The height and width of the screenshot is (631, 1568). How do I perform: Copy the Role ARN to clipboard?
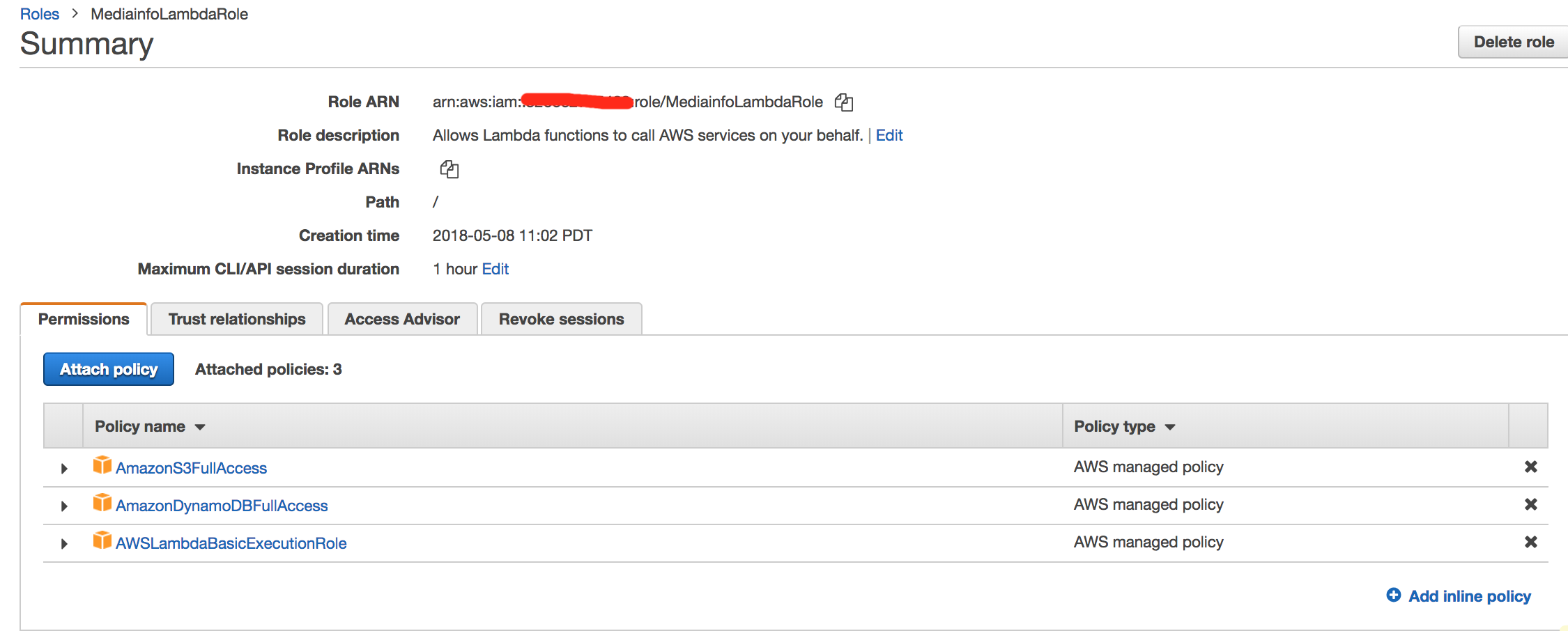pos(844,102)
